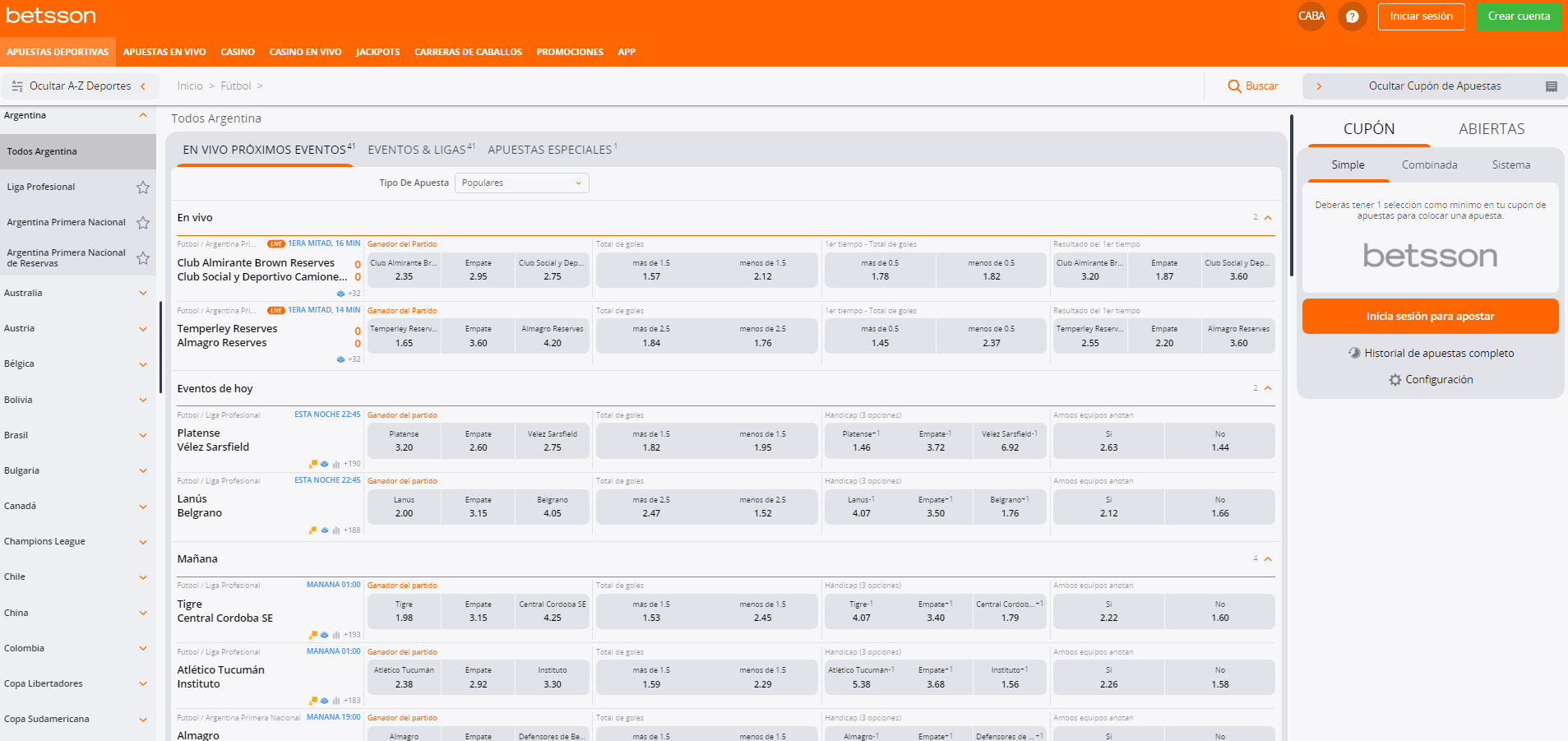Collapse the En vivo events section

tap(1268, 218)
